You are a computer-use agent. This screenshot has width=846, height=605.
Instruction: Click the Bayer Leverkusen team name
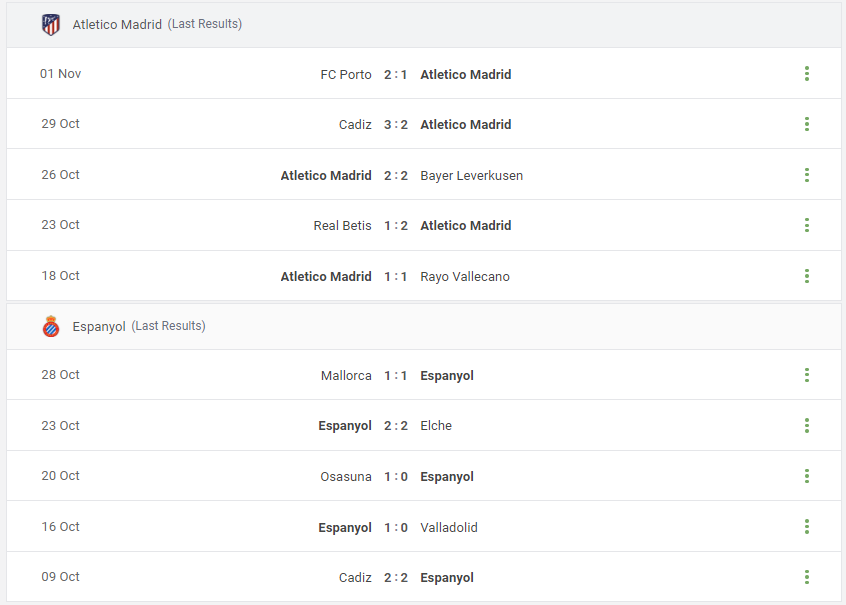(472, 175)
